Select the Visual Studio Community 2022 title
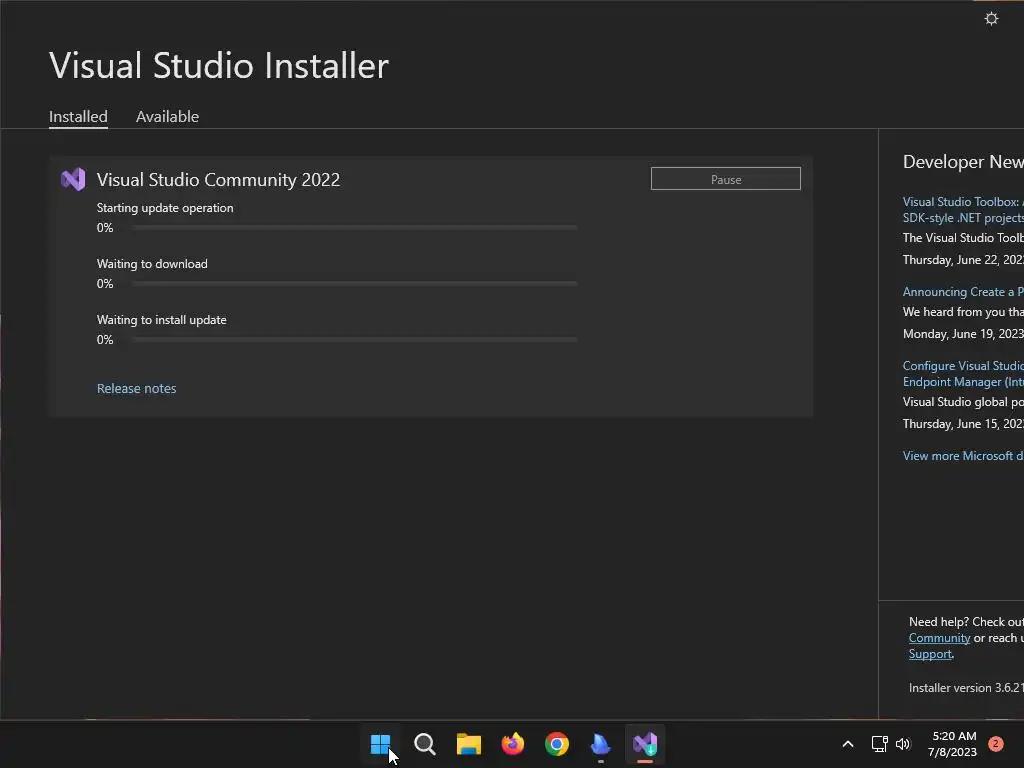Screen dimensions: 1024x768 (218, 180)
